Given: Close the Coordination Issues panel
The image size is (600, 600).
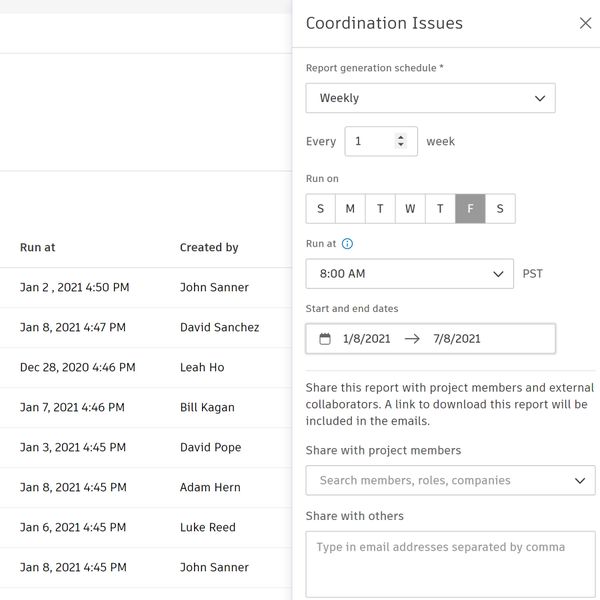Looking at the screenshot, I should [585, 23].
